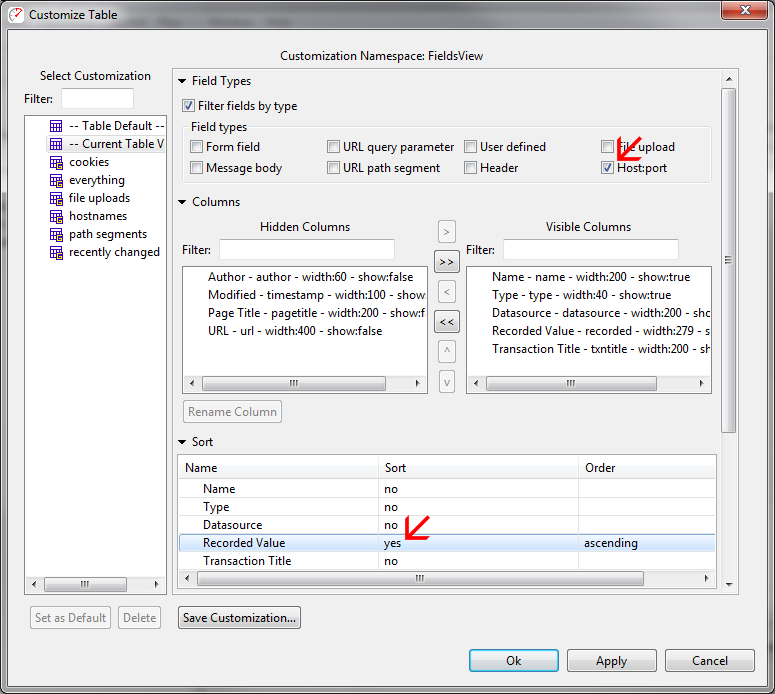775x694 pixels.
Task: Uncheck the Host:port field type
Action: point(607,168)
